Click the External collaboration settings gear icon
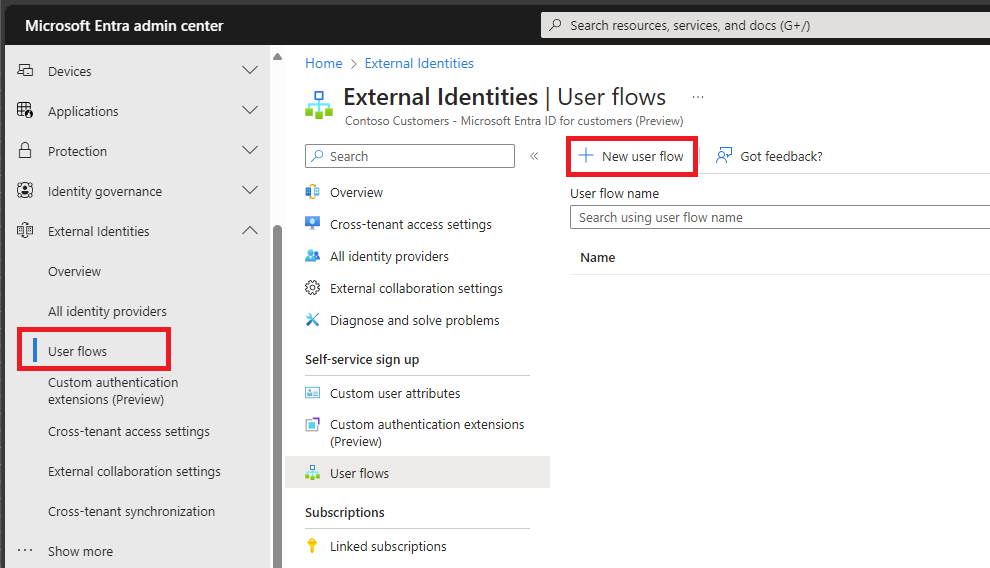The height and width of the screenshot is (568, 990). pos(313,288)
